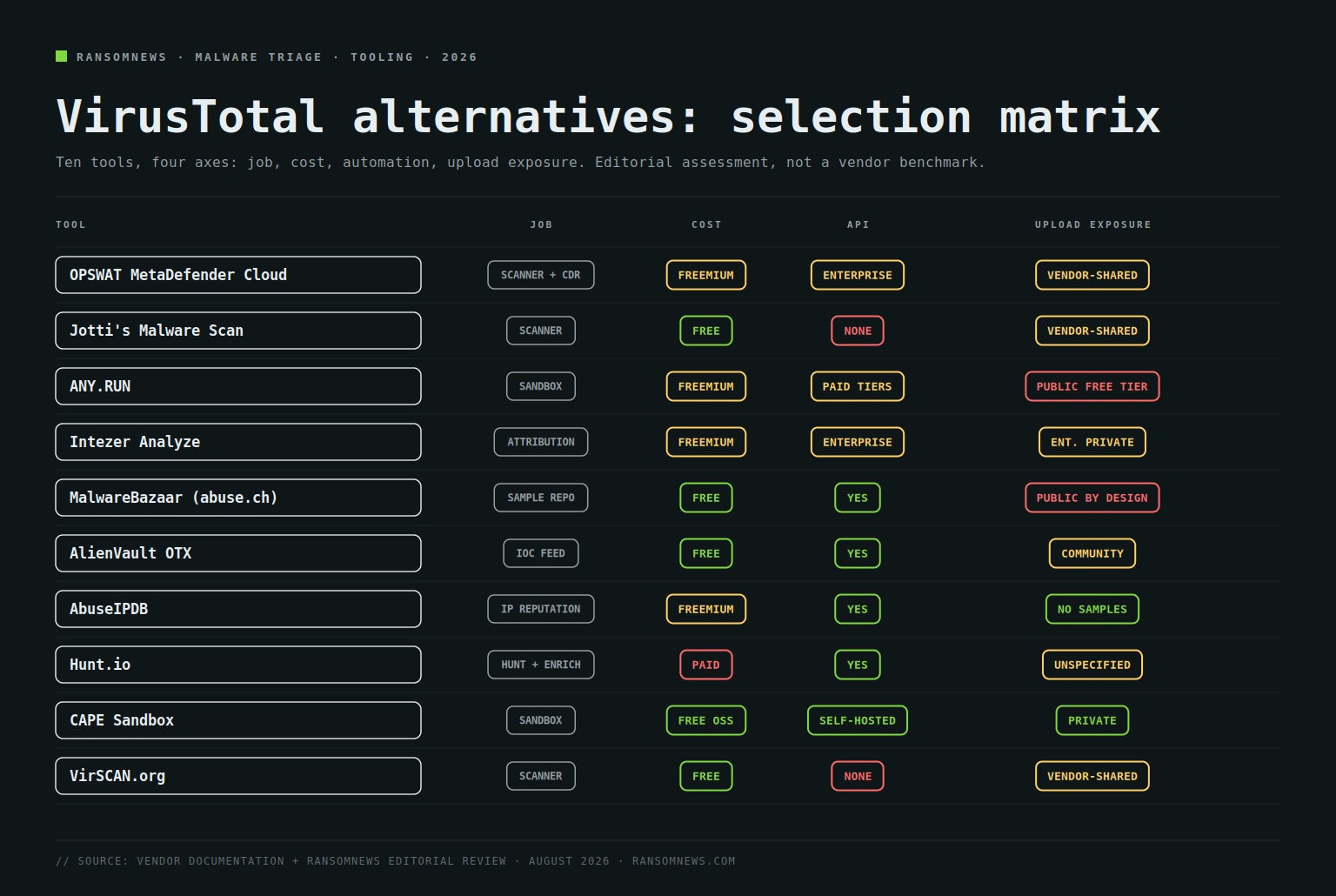1336x896 pixels.
Task: Select the ENT. PRIVATE exposure badge
Action: pyautogui.click(x=1092, y=442)
